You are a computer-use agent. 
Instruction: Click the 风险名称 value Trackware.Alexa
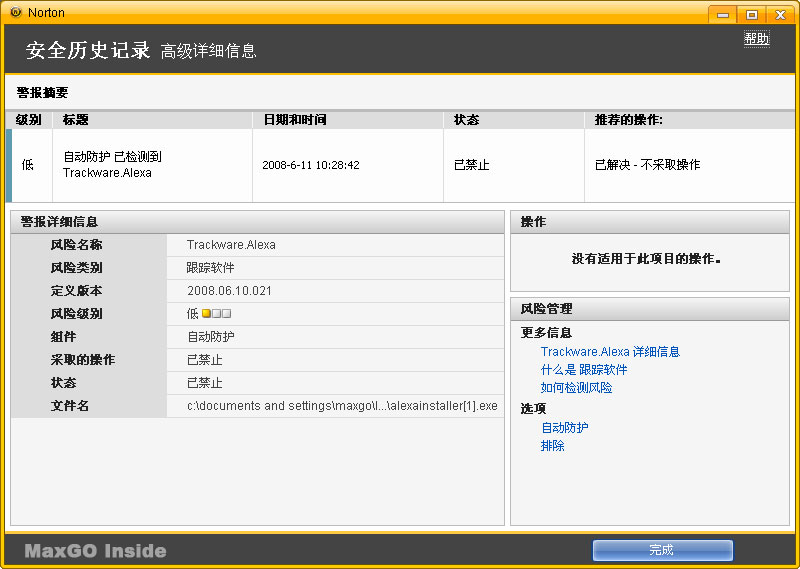coord(231,245)
